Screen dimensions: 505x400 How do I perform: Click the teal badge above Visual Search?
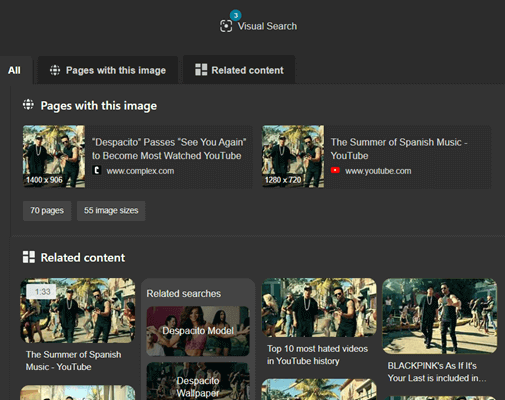[x=236, y=15]
